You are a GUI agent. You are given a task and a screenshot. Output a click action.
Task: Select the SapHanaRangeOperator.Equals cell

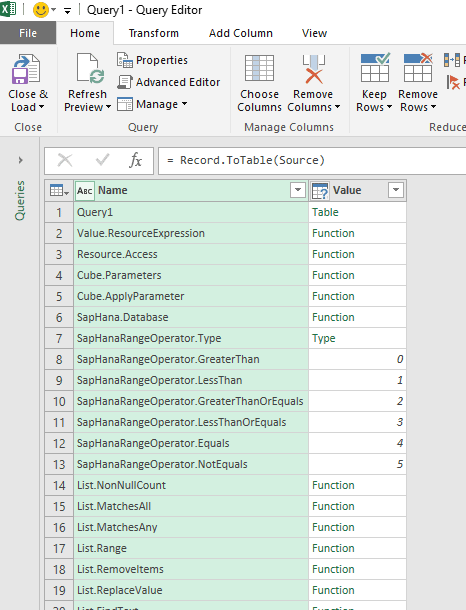tap(191, 443)
